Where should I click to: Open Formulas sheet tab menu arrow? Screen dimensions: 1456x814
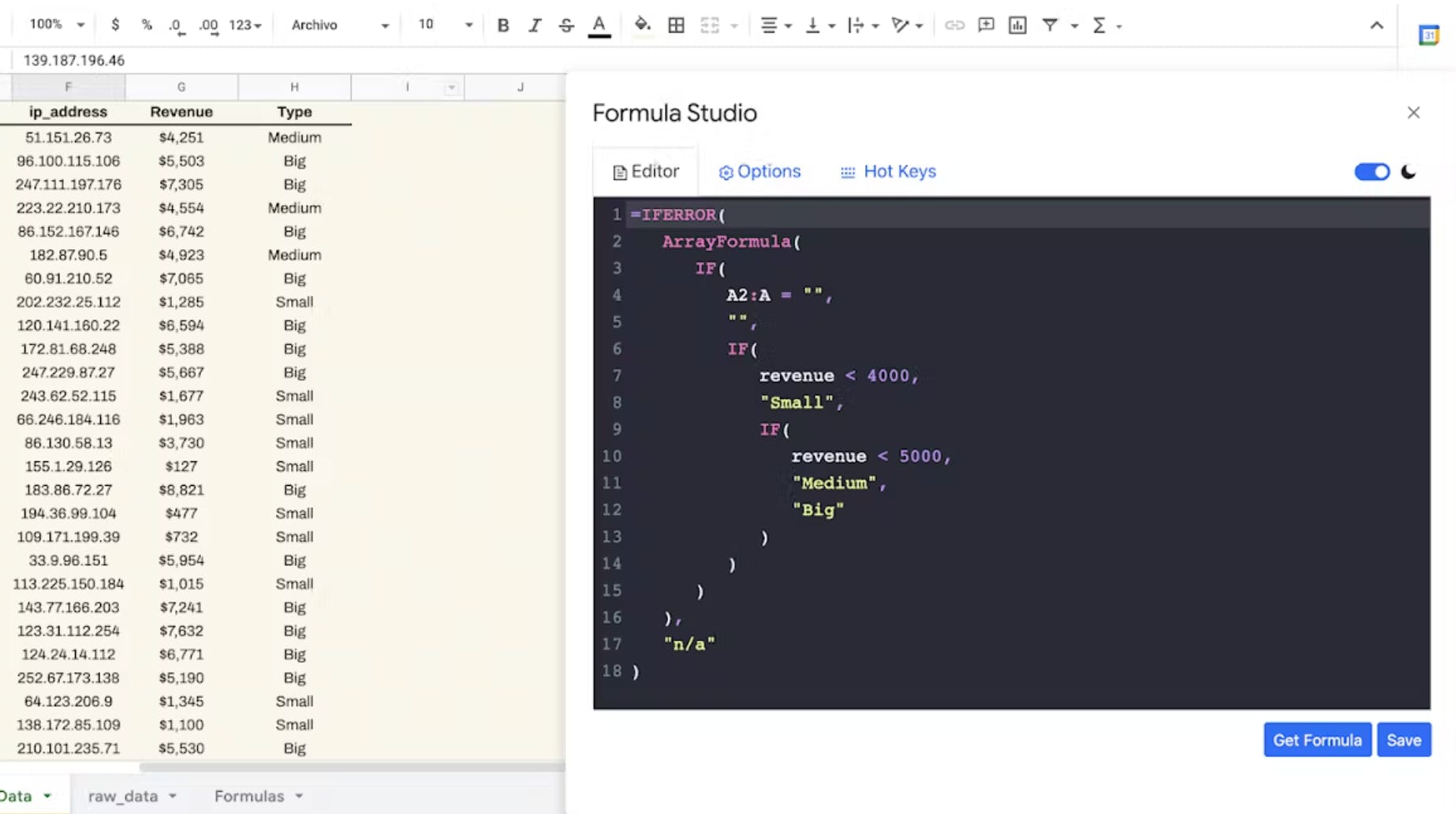click(299, 796)
